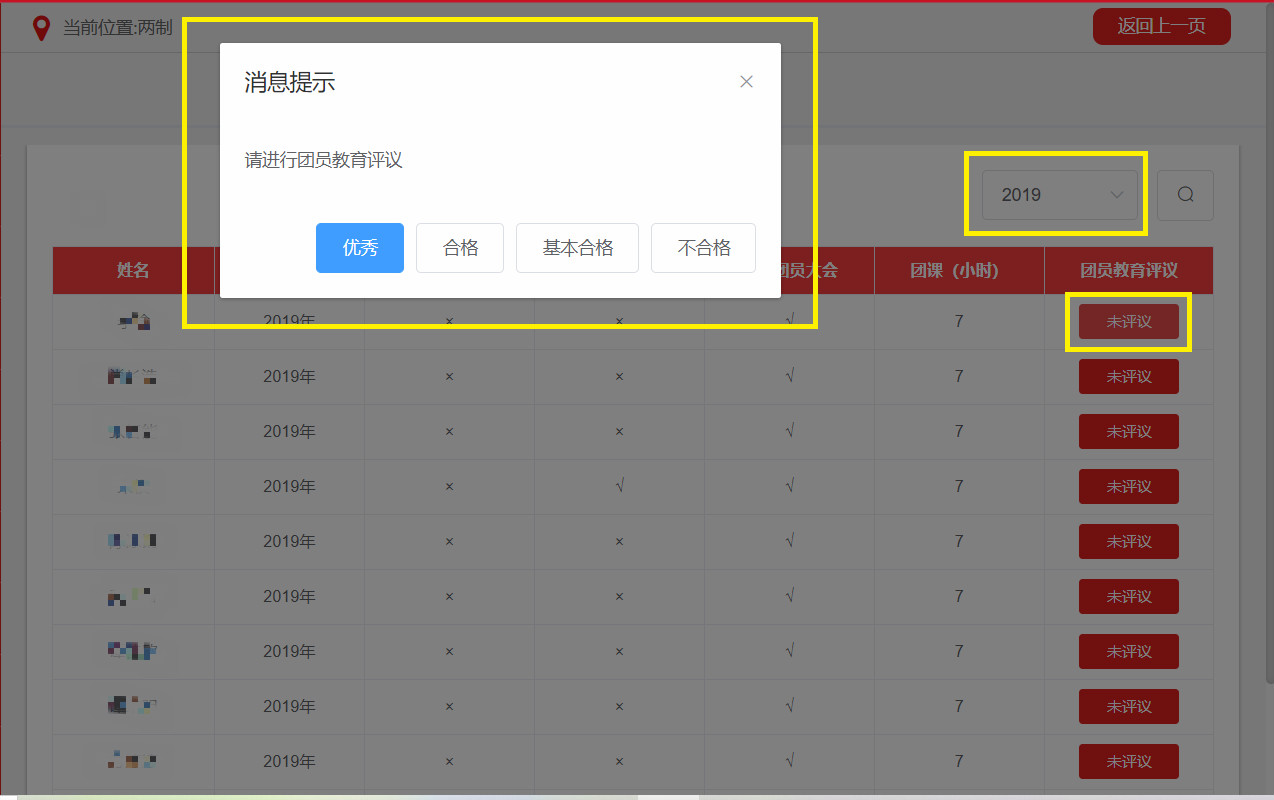Click the 团员教育评议 column header
This screenshot has width=1274, height=800.
[x=1128, y=271]
